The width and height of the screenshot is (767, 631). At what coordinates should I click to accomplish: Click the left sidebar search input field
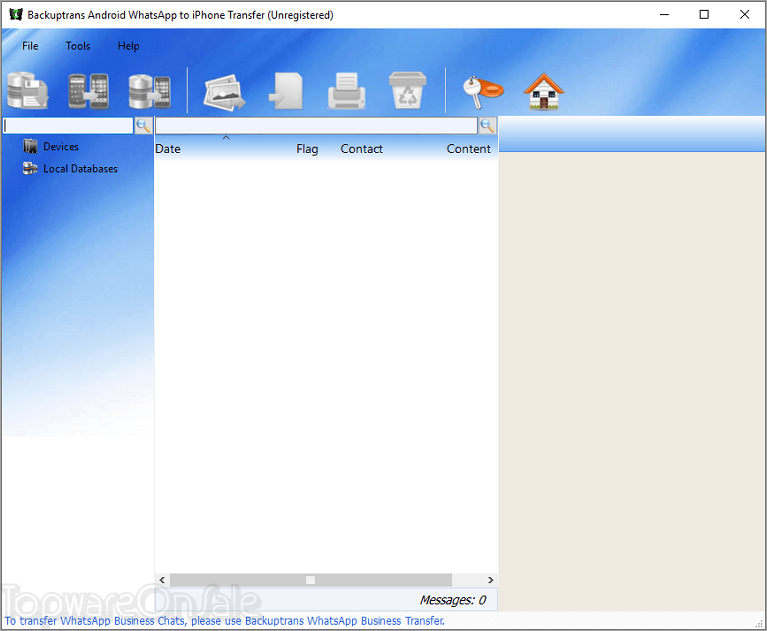point(68,126)
